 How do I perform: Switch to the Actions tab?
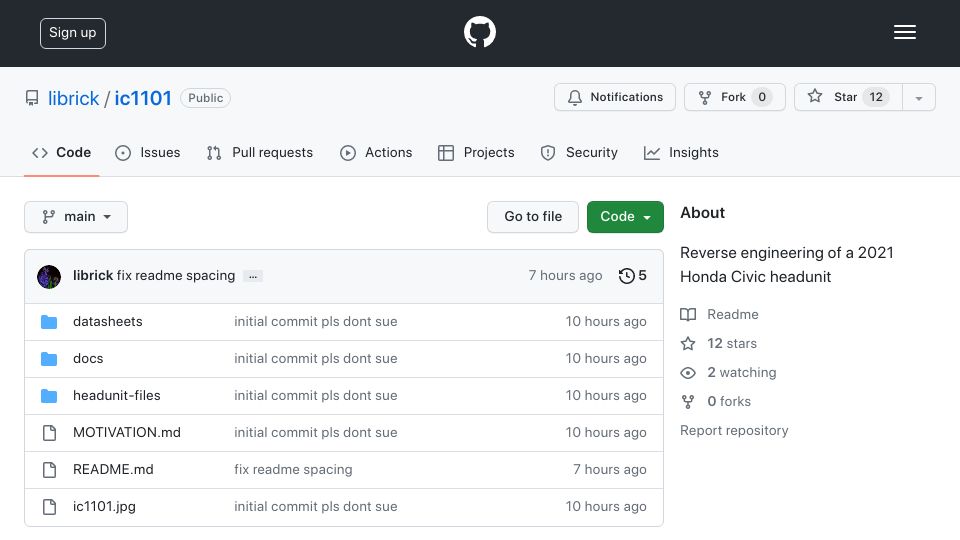[x=376, y=152]
